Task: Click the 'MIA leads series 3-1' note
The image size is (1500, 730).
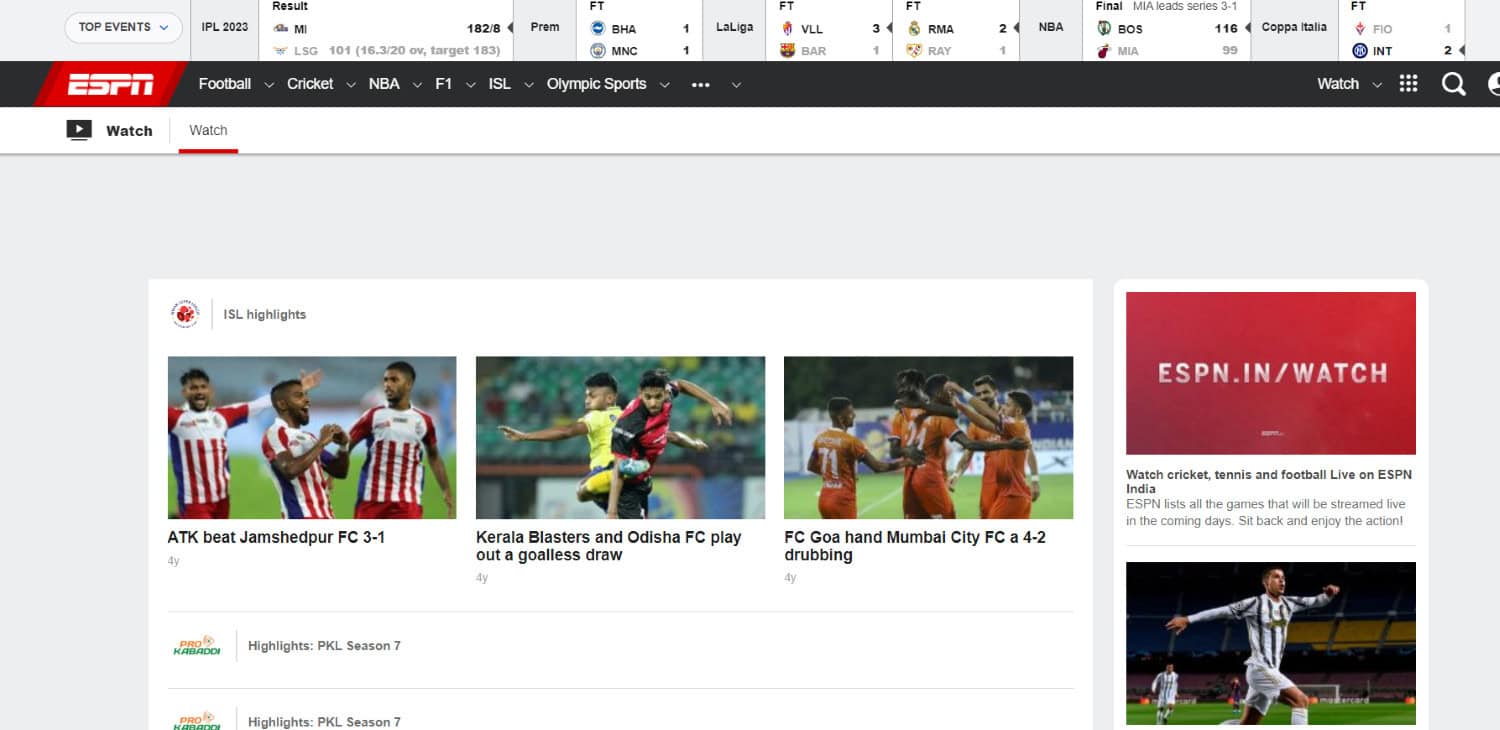Action: tap(1185, 6)
